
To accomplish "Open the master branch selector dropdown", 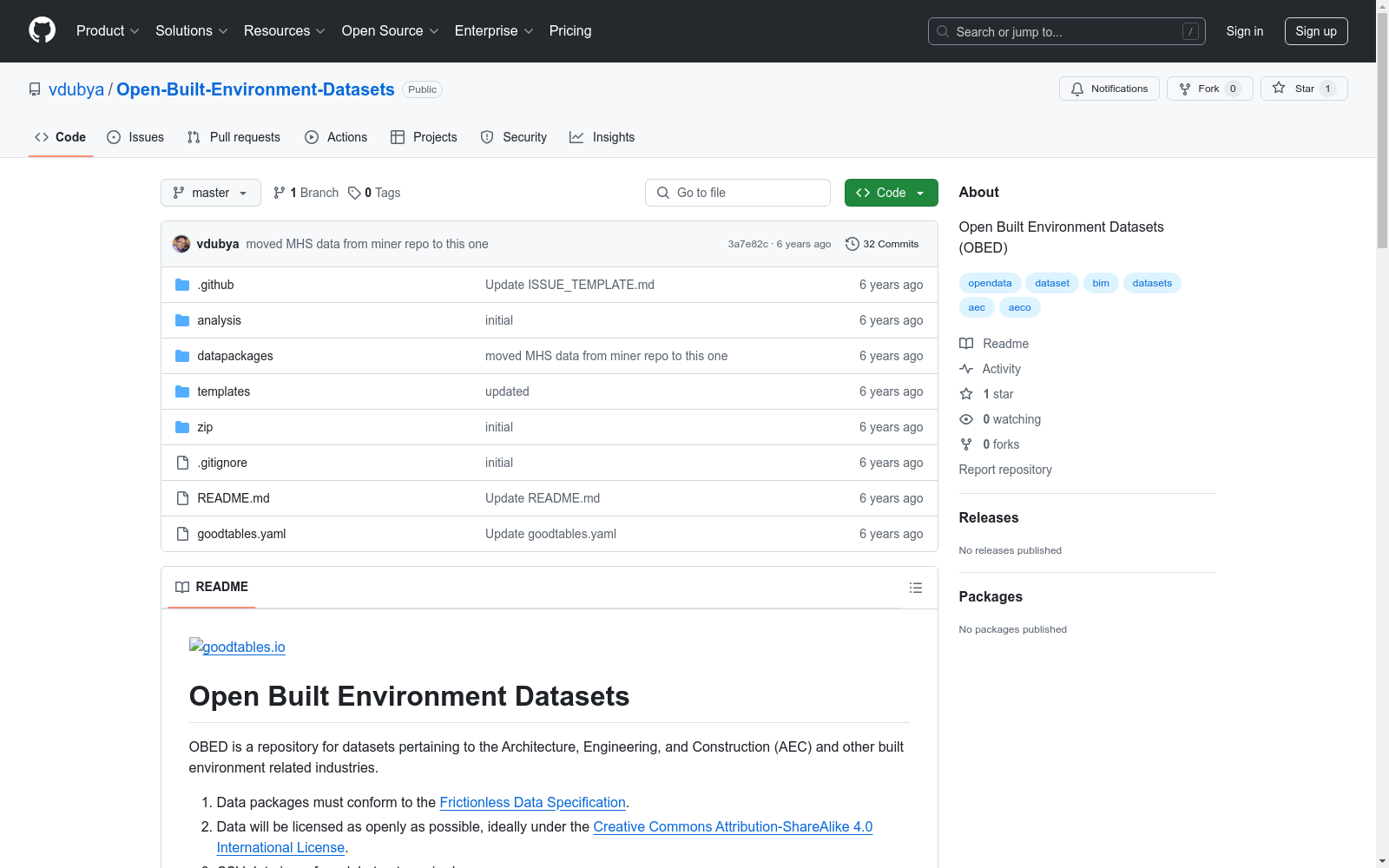I will [x=211, y=193].
